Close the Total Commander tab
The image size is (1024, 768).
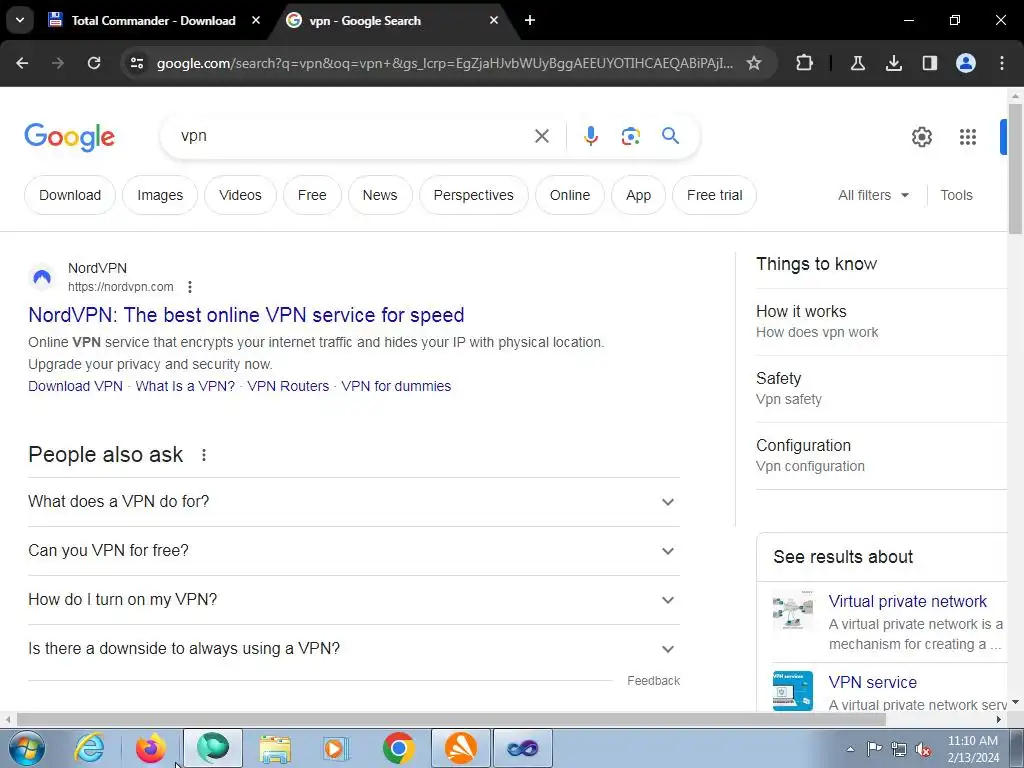click(x=256, y=20)
